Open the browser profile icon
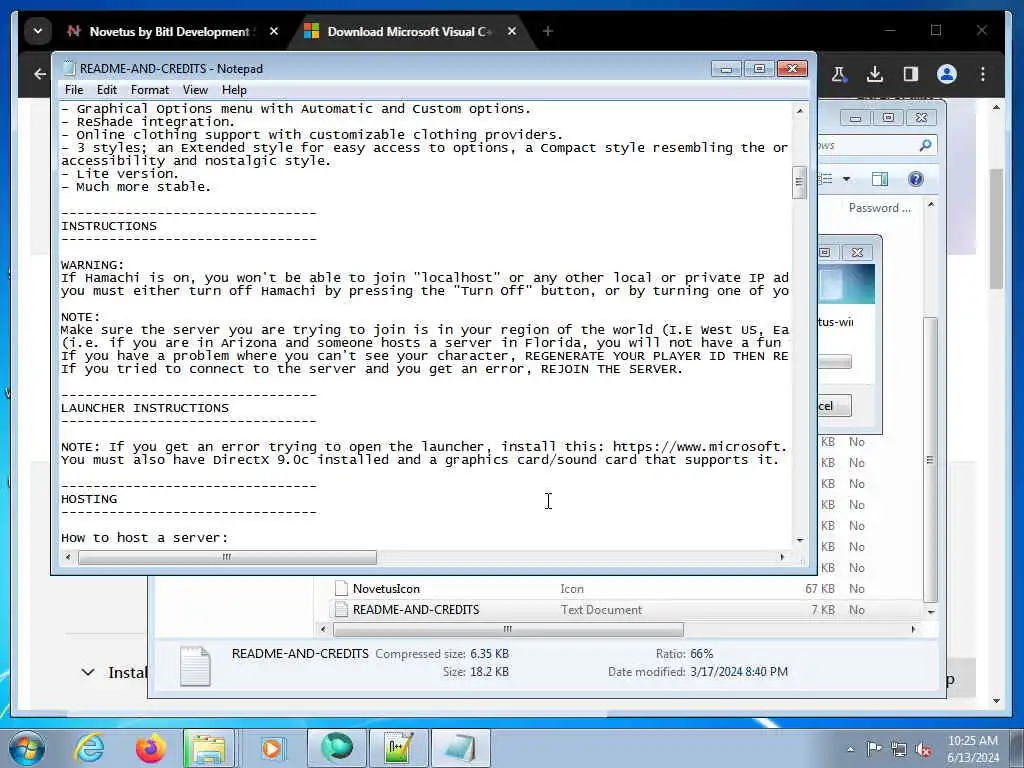 [946, 74]
